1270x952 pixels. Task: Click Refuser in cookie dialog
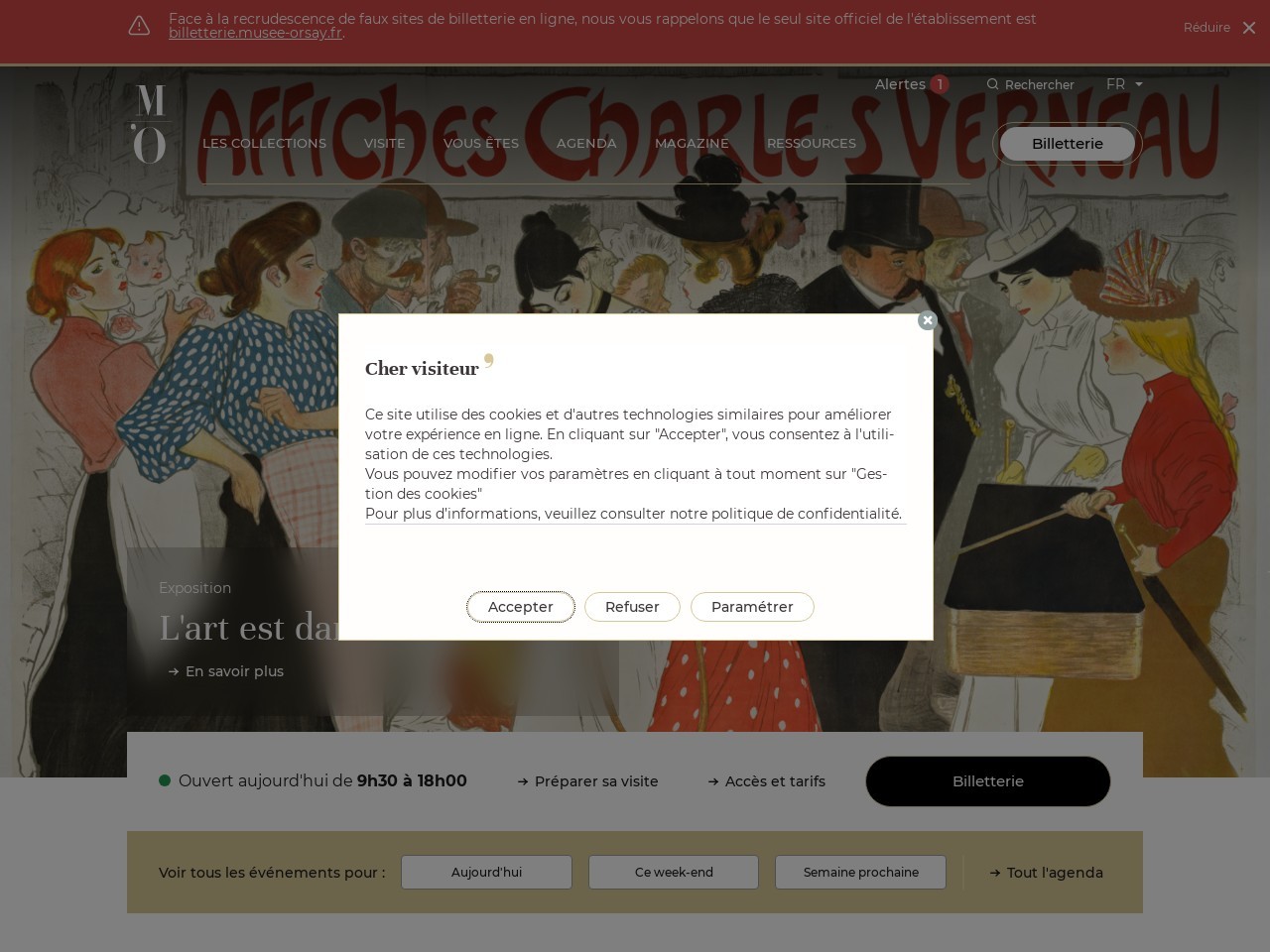632,607
